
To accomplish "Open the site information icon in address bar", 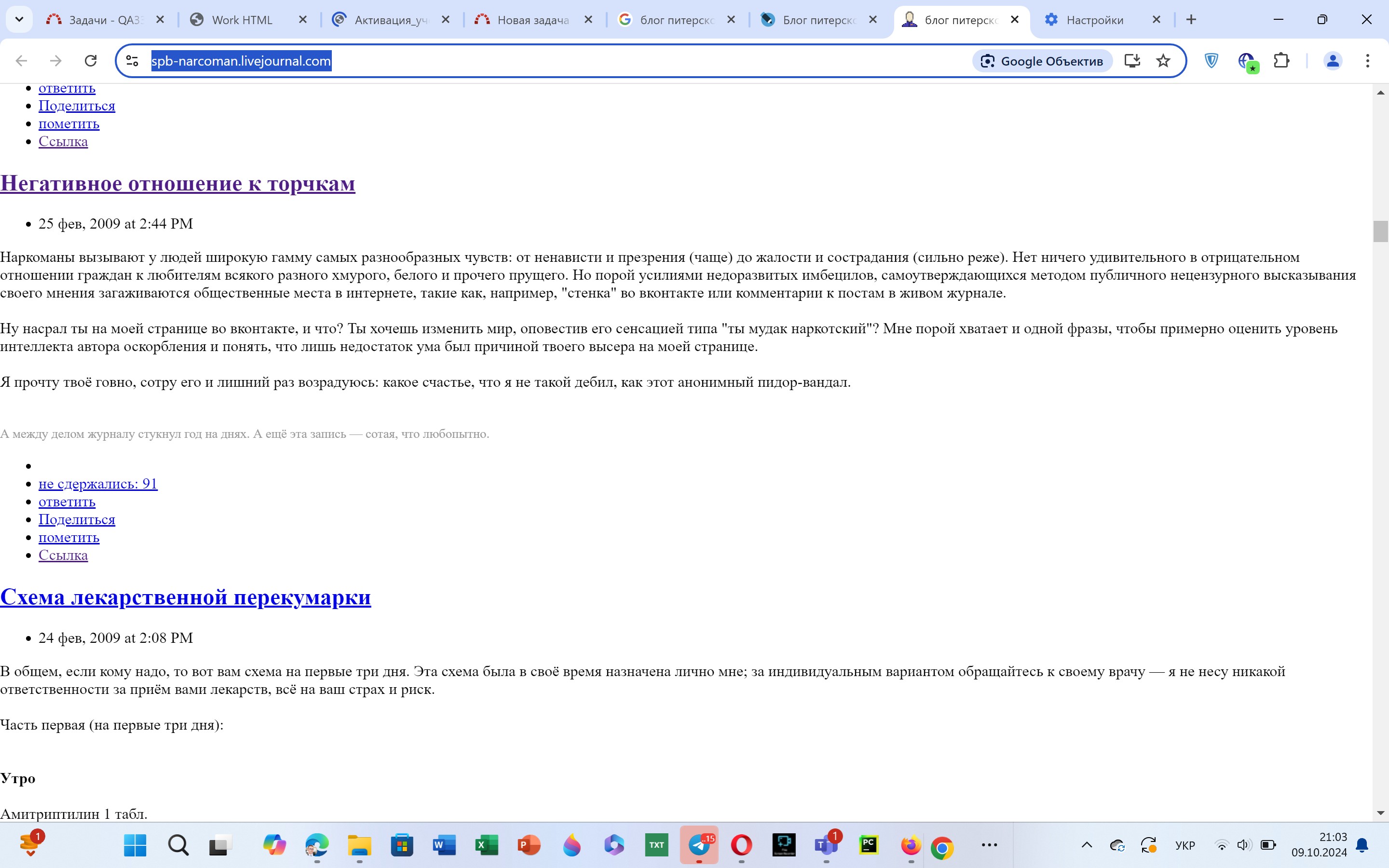I will tap(132, 61).
